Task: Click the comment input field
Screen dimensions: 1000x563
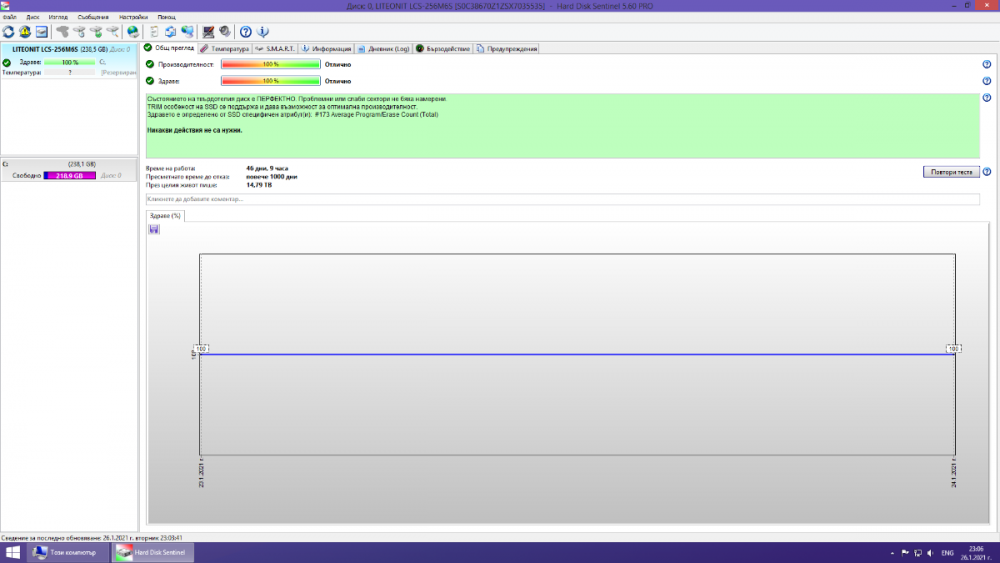Action: click(562, 199)
